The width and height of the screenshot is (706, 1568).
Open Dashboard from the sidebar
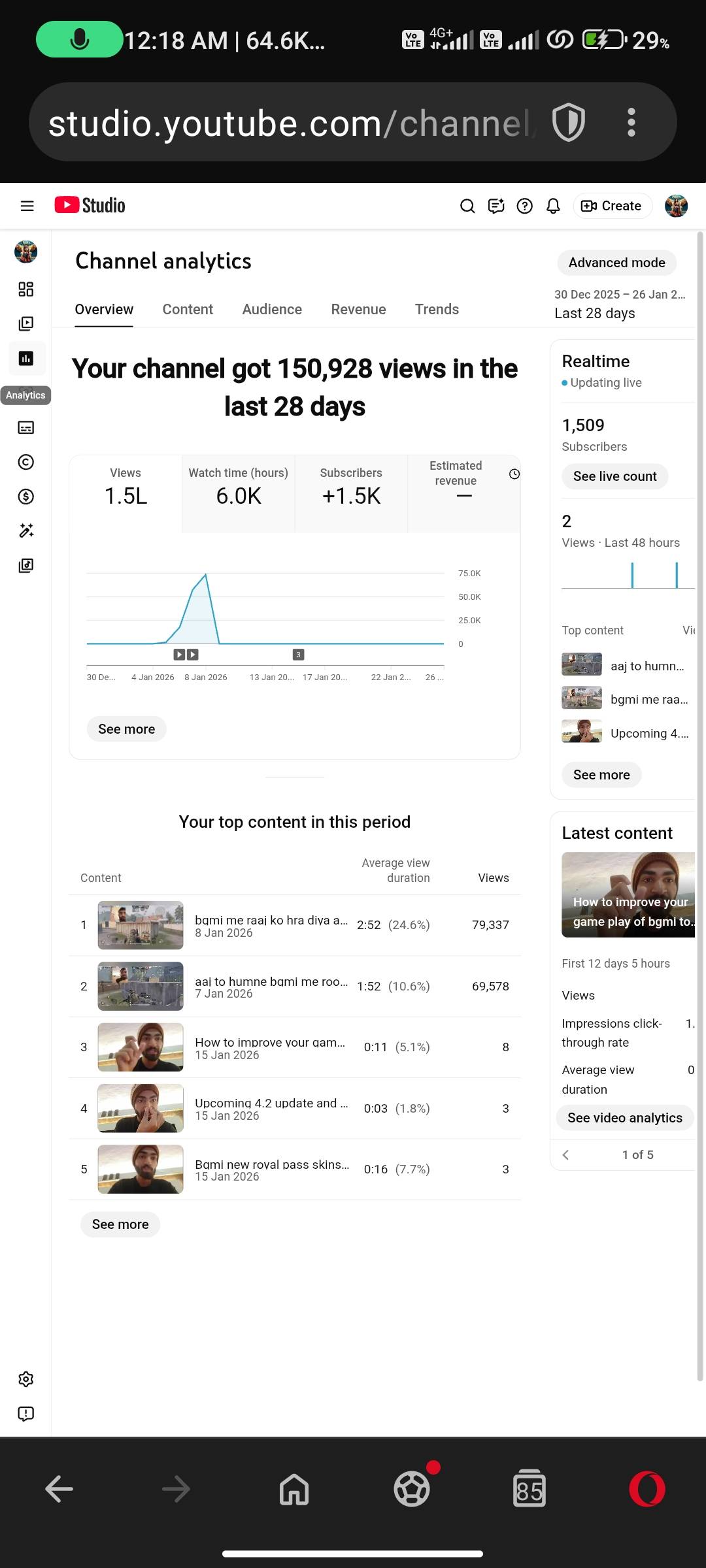click(x=26, y=289)
